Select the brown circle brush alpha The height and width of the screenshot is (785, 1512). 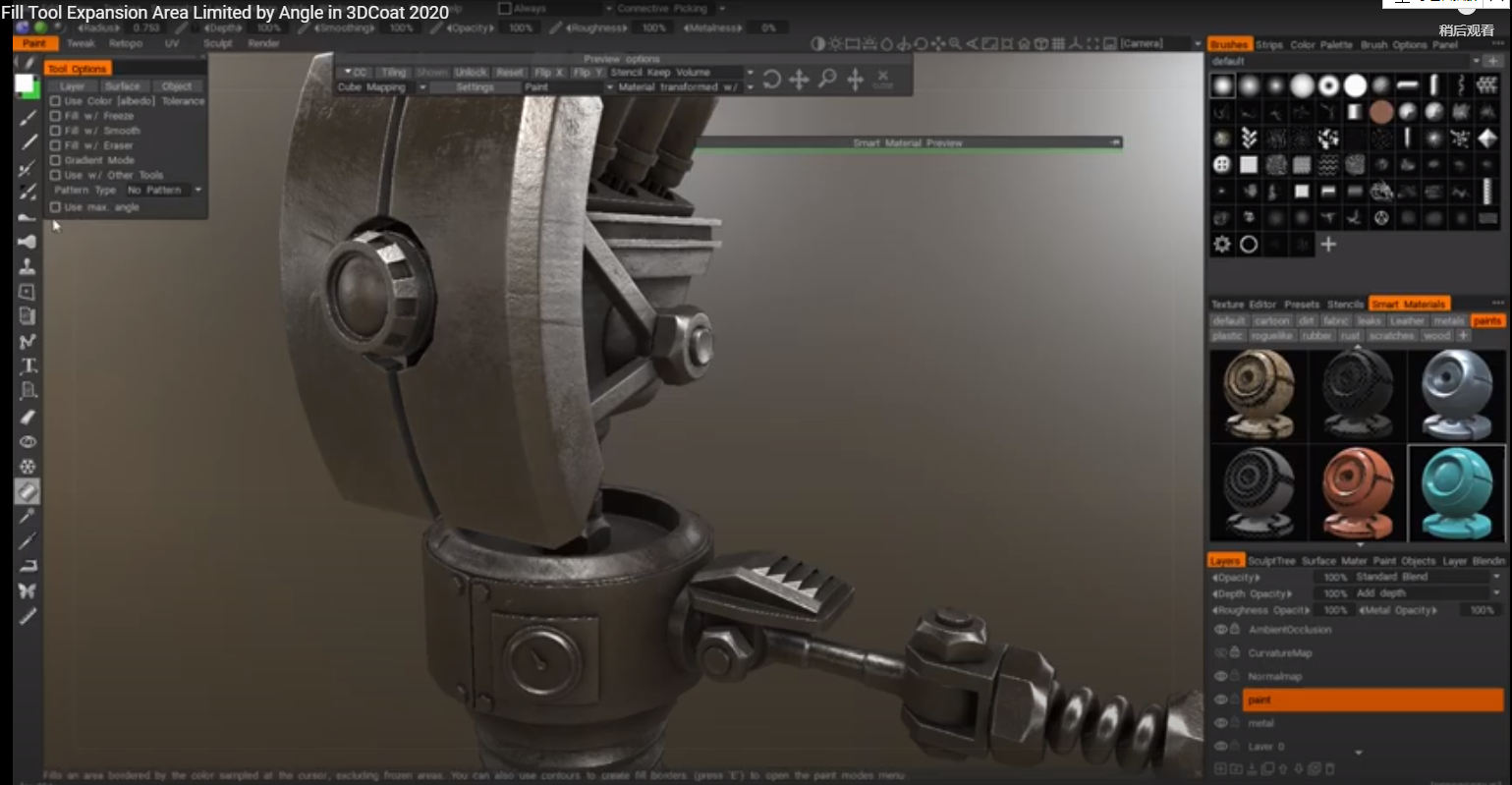(1381, 112)
